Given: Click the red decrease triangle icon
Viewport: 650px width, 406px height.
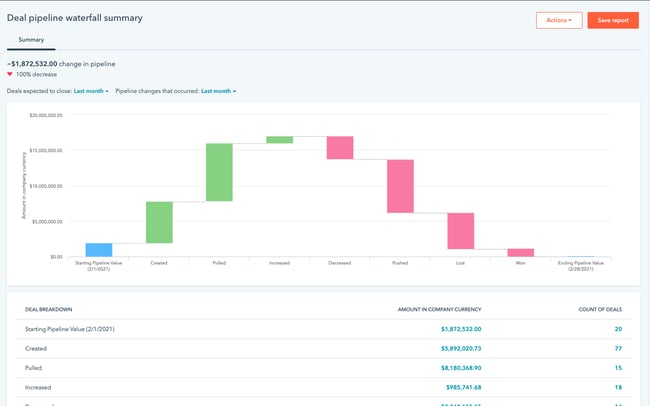Looking at the screenshot, I should pos(10,74).
